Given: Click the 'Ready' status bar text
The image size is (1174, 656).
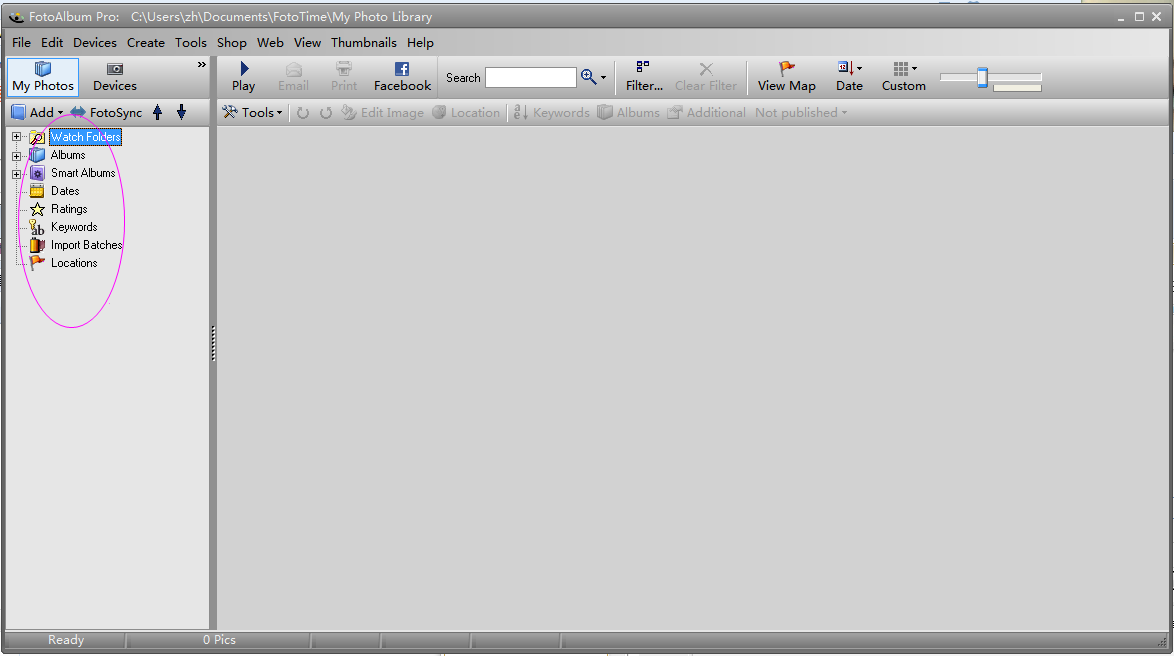Looking at the screenshot, I should tap(66, 640).
